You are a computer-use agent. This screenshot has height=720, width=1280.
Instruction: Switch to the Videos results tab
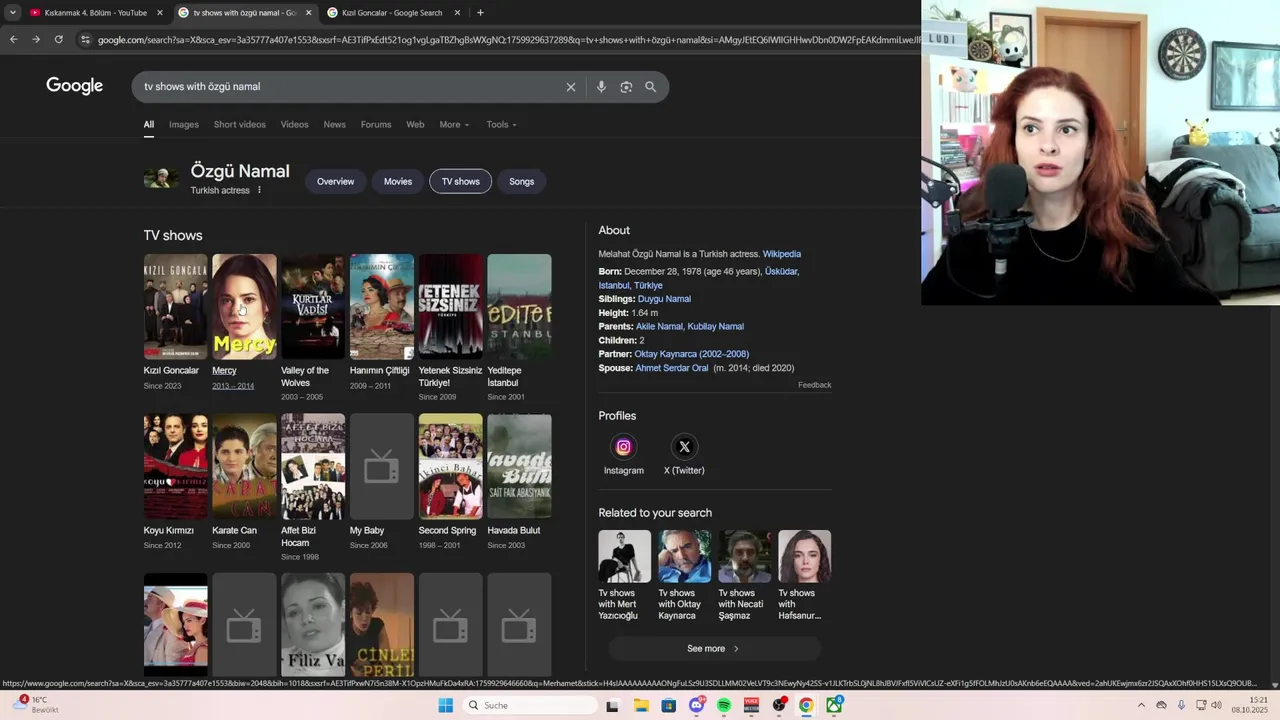(x=294, y=125)
